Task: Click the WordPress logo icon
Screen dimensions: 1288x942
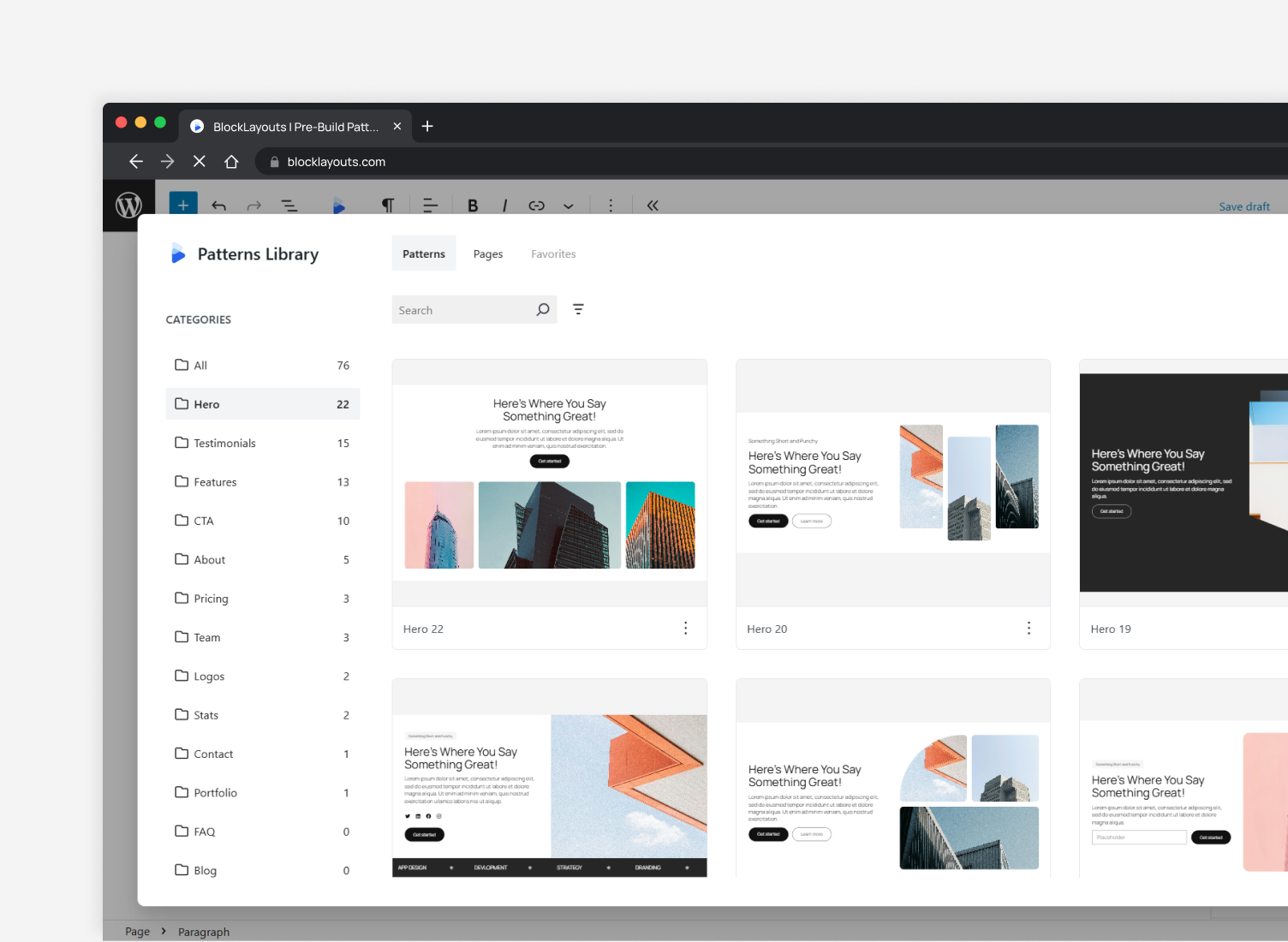Action: 128,206
